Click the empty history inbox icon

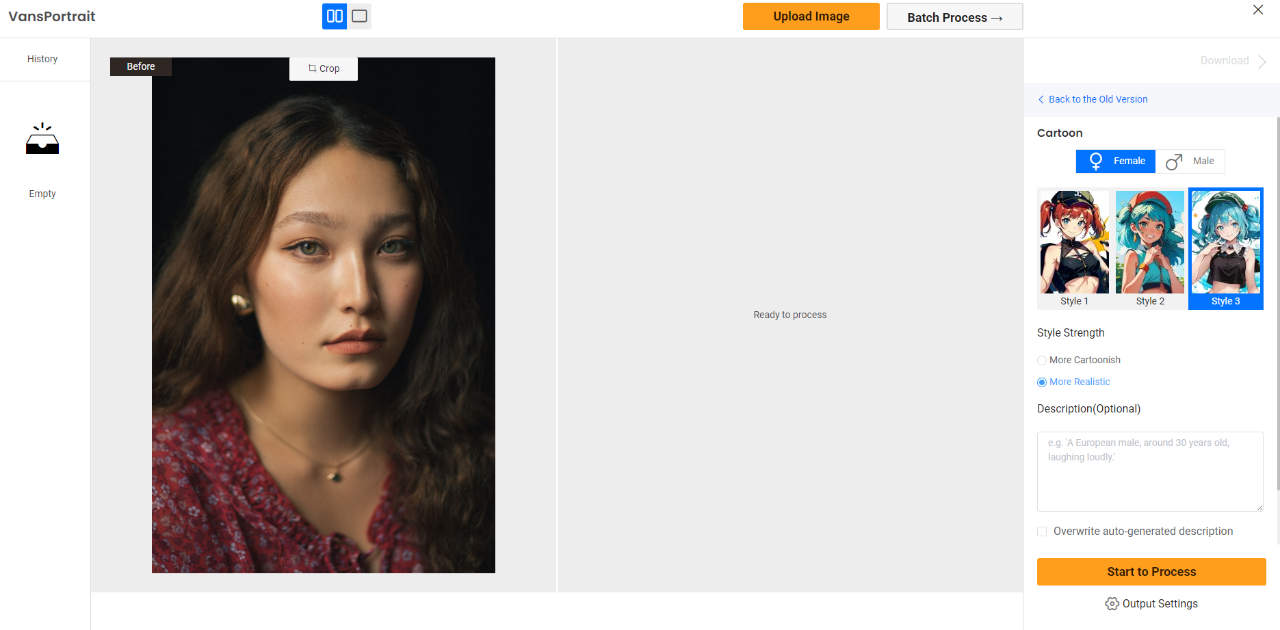[42, 140]
